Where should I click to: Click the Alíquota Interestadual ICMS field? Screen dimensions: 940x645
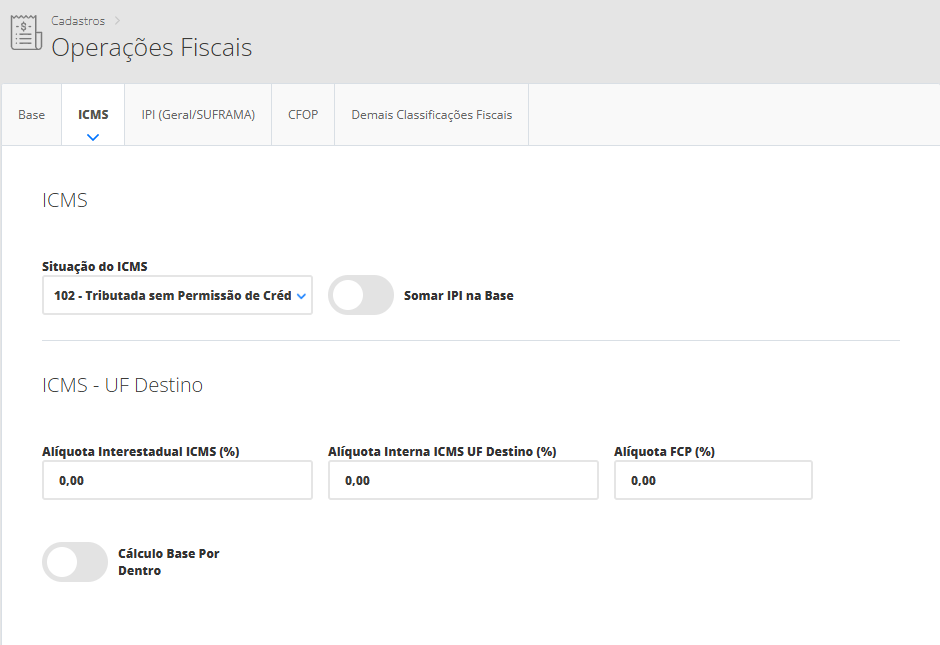click(x=177, y=481)
